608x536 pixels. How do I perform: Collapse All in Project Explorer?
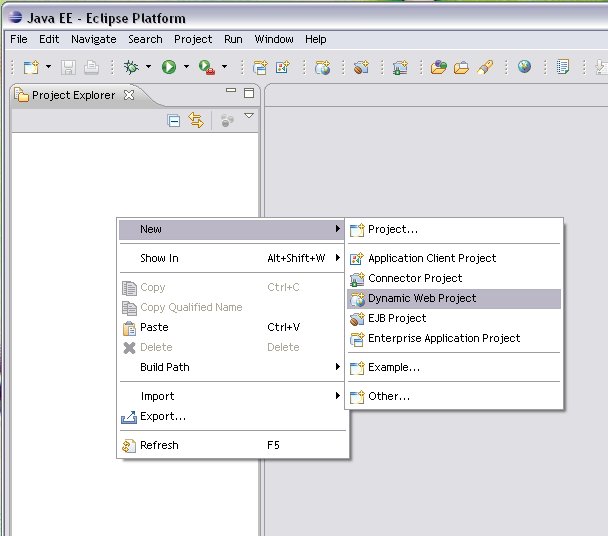(x=174, y=121)
